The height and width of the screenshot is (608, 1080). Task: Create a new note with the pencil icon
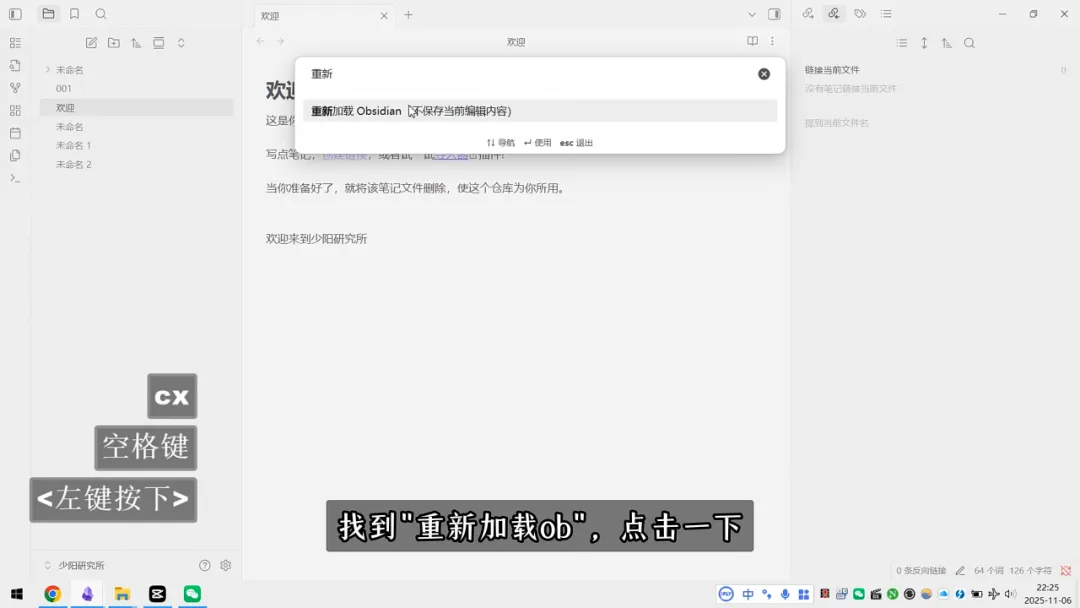click(x=92, y=42)
